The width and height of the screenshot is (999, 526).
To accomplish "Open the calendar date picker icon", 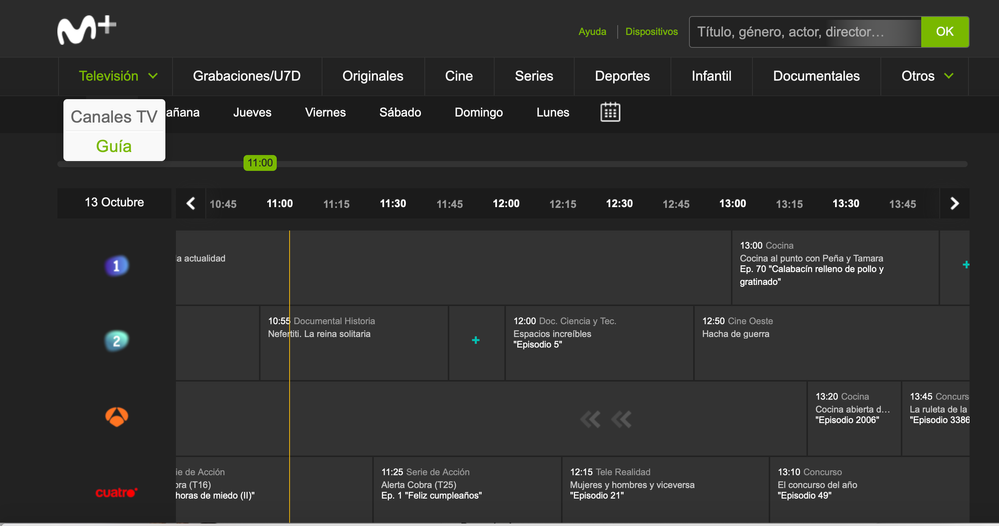I will pyautogui.click(x=610, y=112).
